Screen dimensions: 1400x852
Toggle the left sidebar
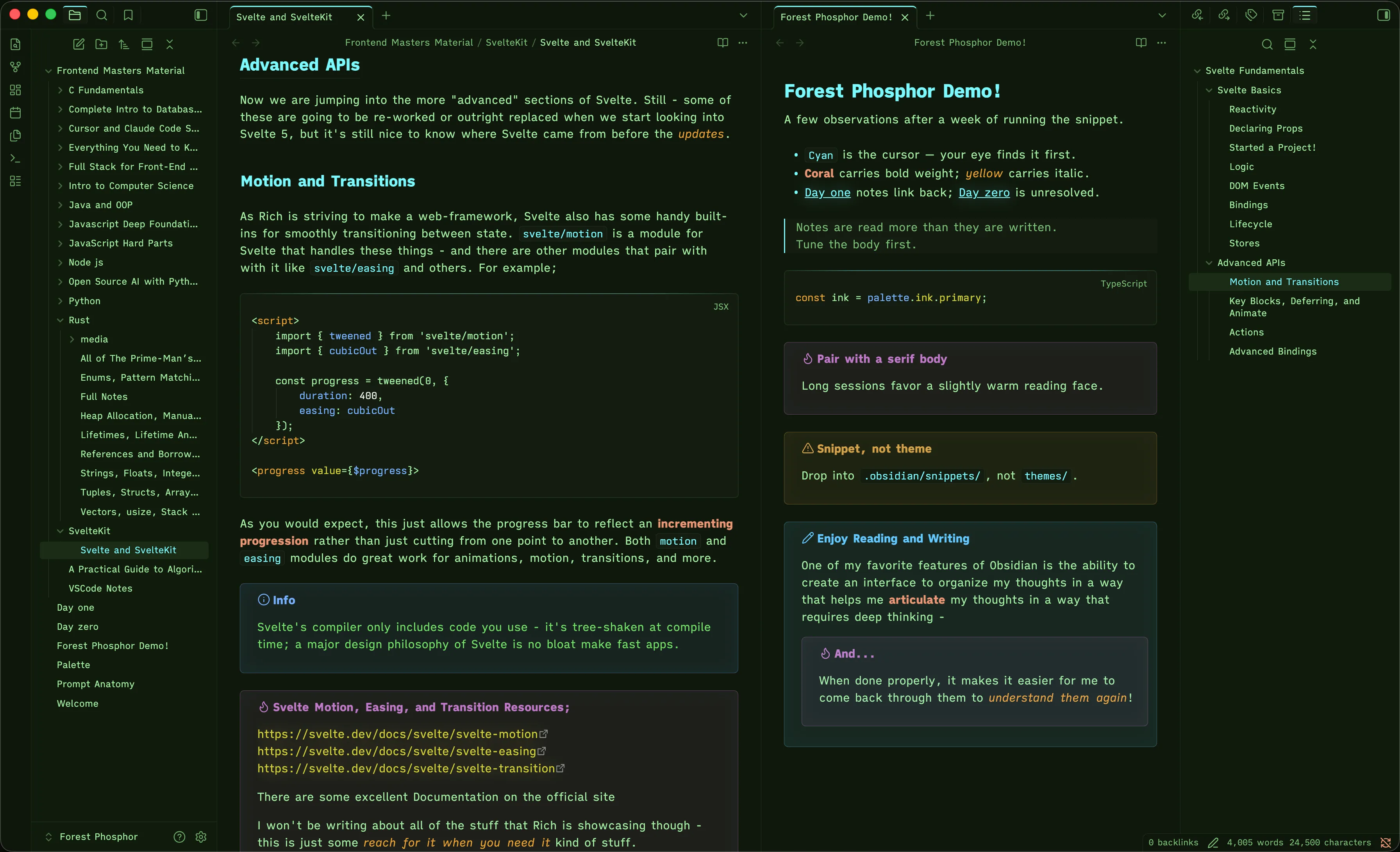pyautogui.click(x=200, y=15)
